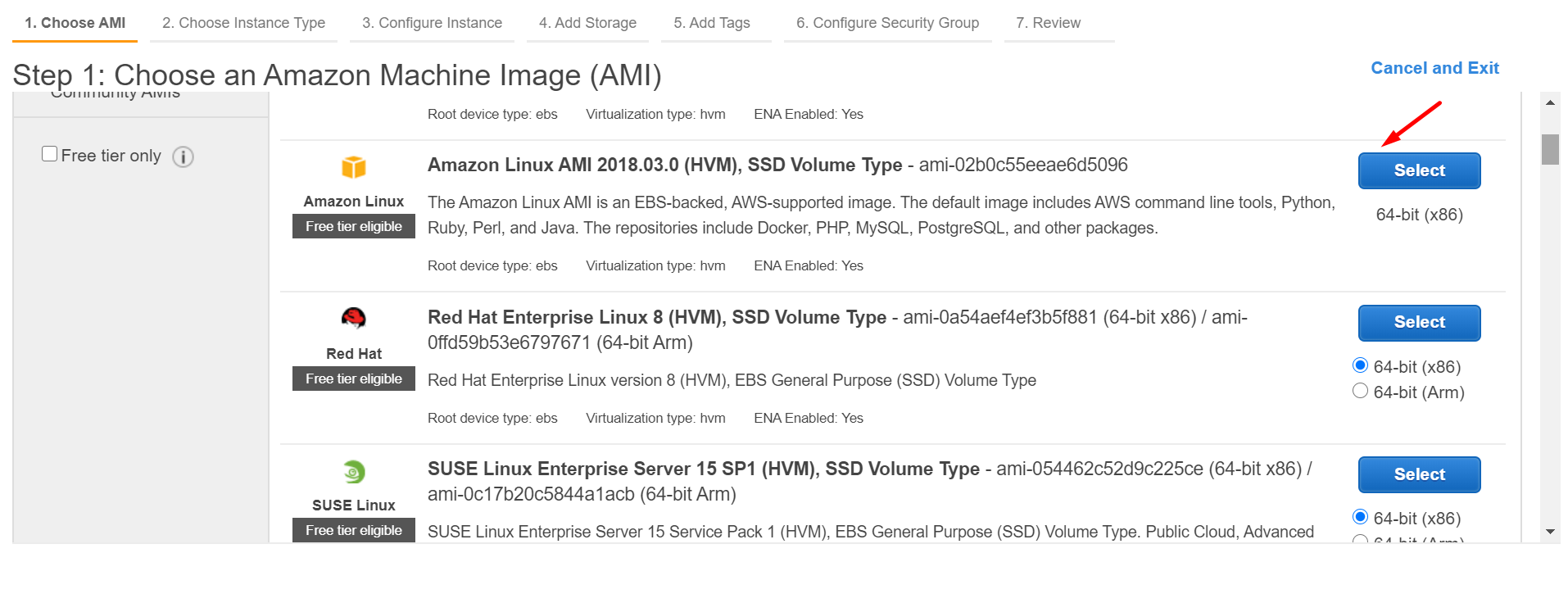Image resolution: width=1568 pixels, height=612 pixels.
Task: Click the Red Hat logo icon
Action: click(354, 318)
